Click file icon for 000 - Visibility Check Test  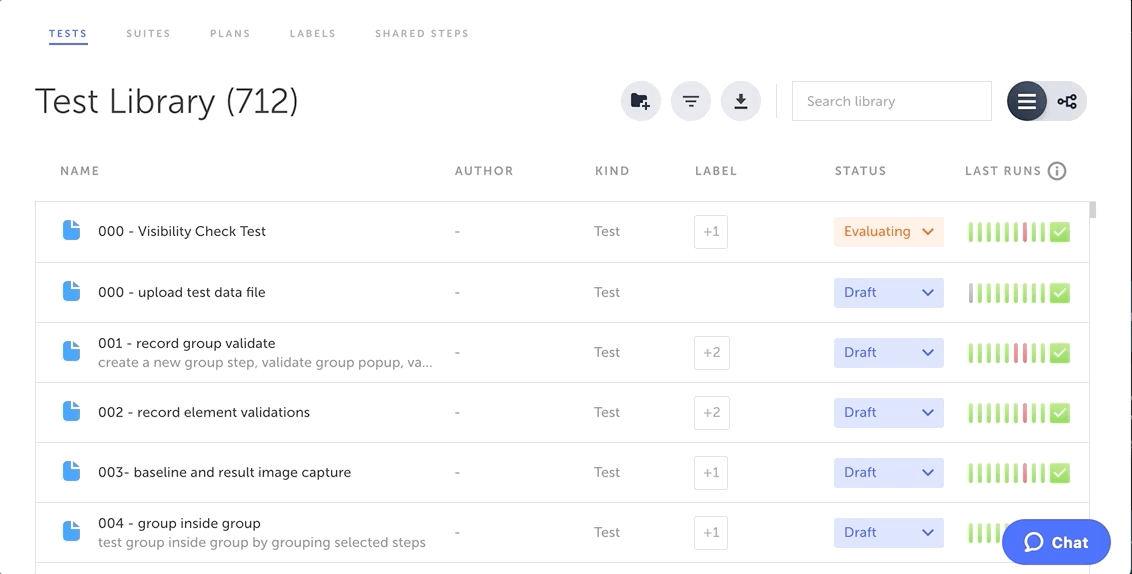(x=72, y=231)
